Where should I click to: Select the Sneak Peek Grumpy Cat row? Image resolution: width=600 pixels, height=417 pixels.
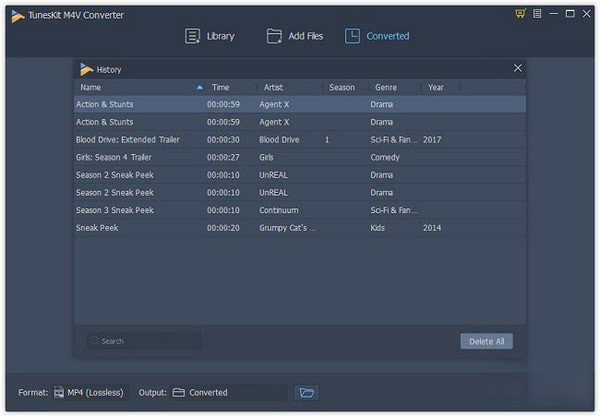tap(300, 228)
